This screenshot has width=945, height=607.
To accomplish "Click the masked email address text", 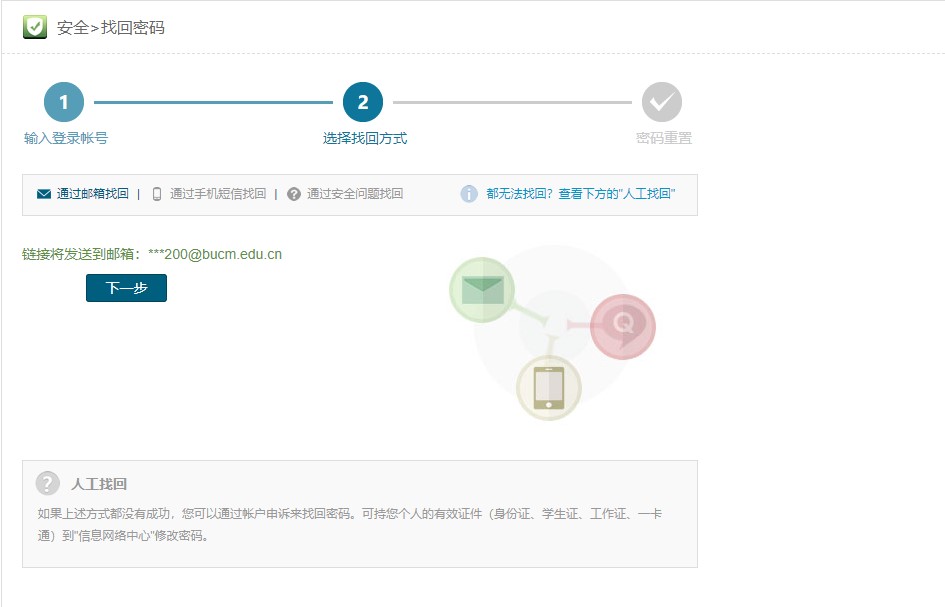I will click(x=215, y=254).
